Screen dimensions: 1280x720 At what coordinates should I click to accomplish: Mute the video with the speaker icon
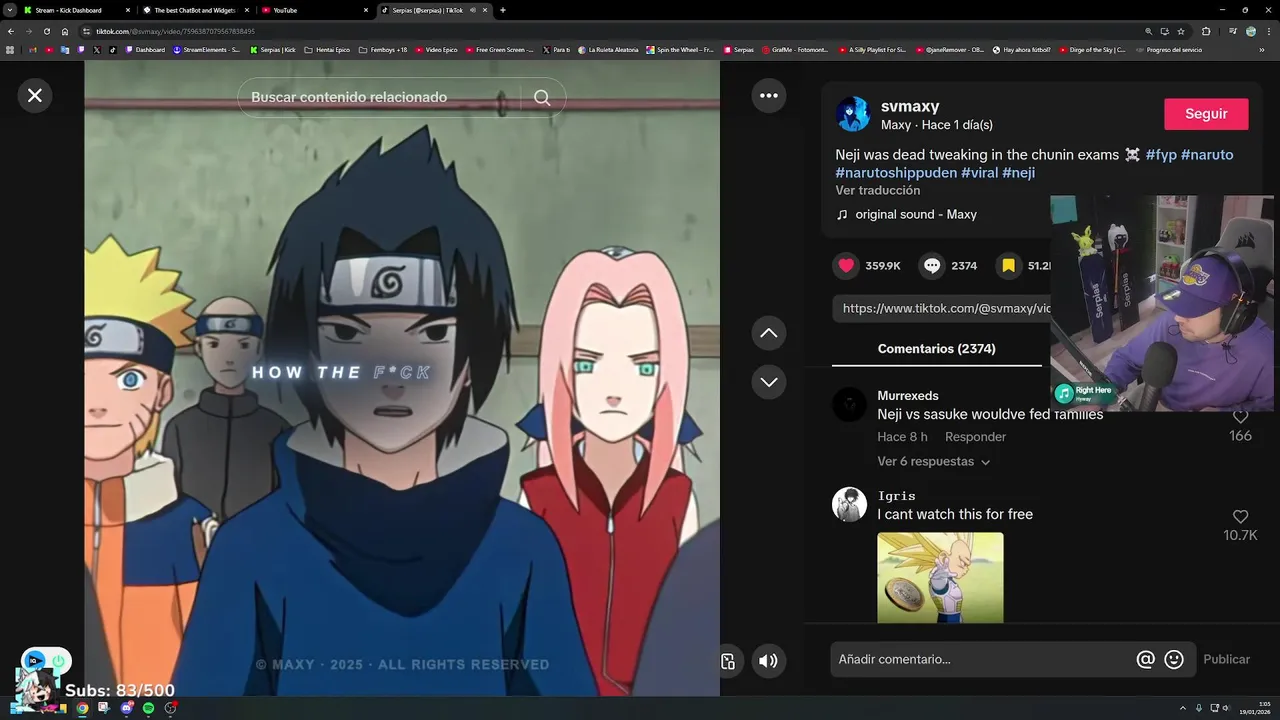pyautogui.click(x=768, y=661)
